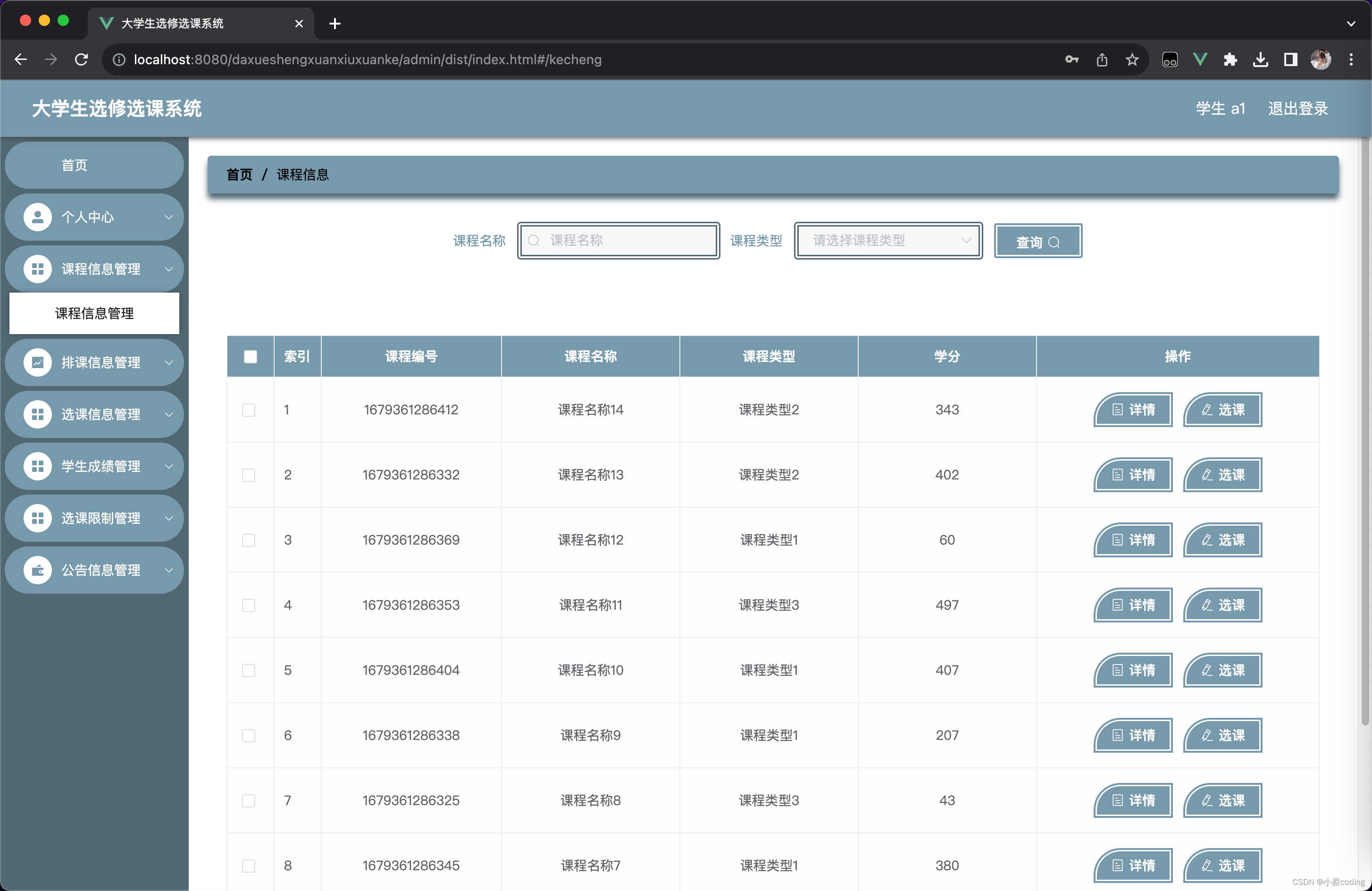Viewport: 1372px width, 891px height.
Task: Click the 选课信息管理 grid icon
Action: click(37, 414)
